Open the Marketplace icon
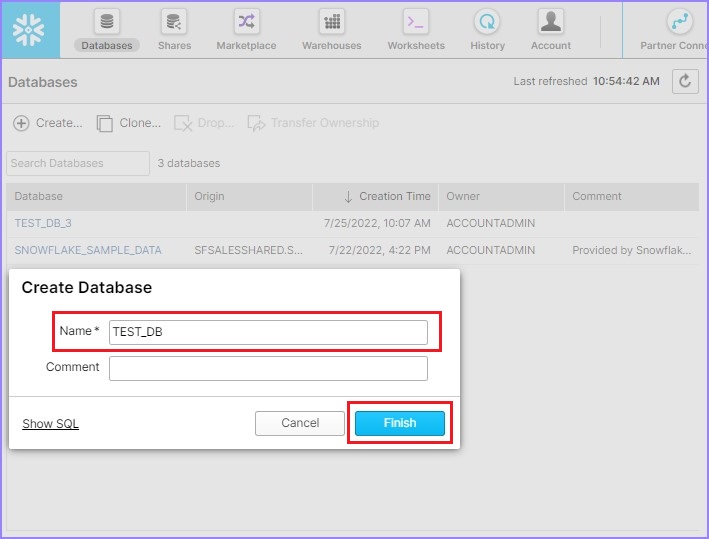The height and width of the screenshot is (539, 709). (246, 22)
